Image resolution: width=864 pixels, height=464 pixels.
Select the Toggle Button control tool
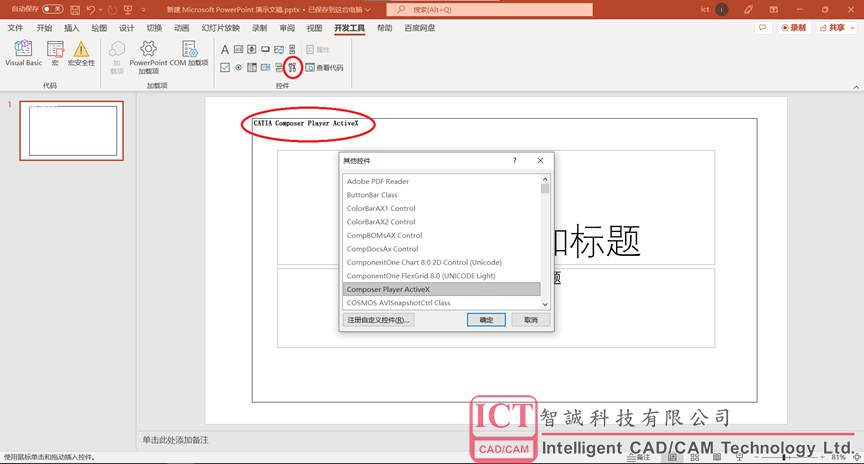tap(279, 67)
